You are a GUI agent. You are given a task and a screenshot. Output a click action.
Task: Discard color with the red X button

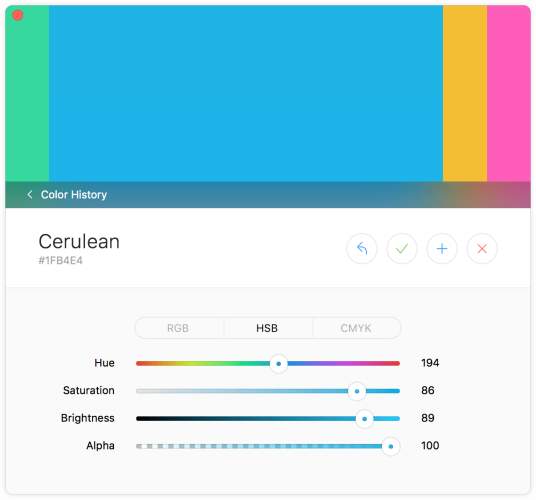pos(482,248)
